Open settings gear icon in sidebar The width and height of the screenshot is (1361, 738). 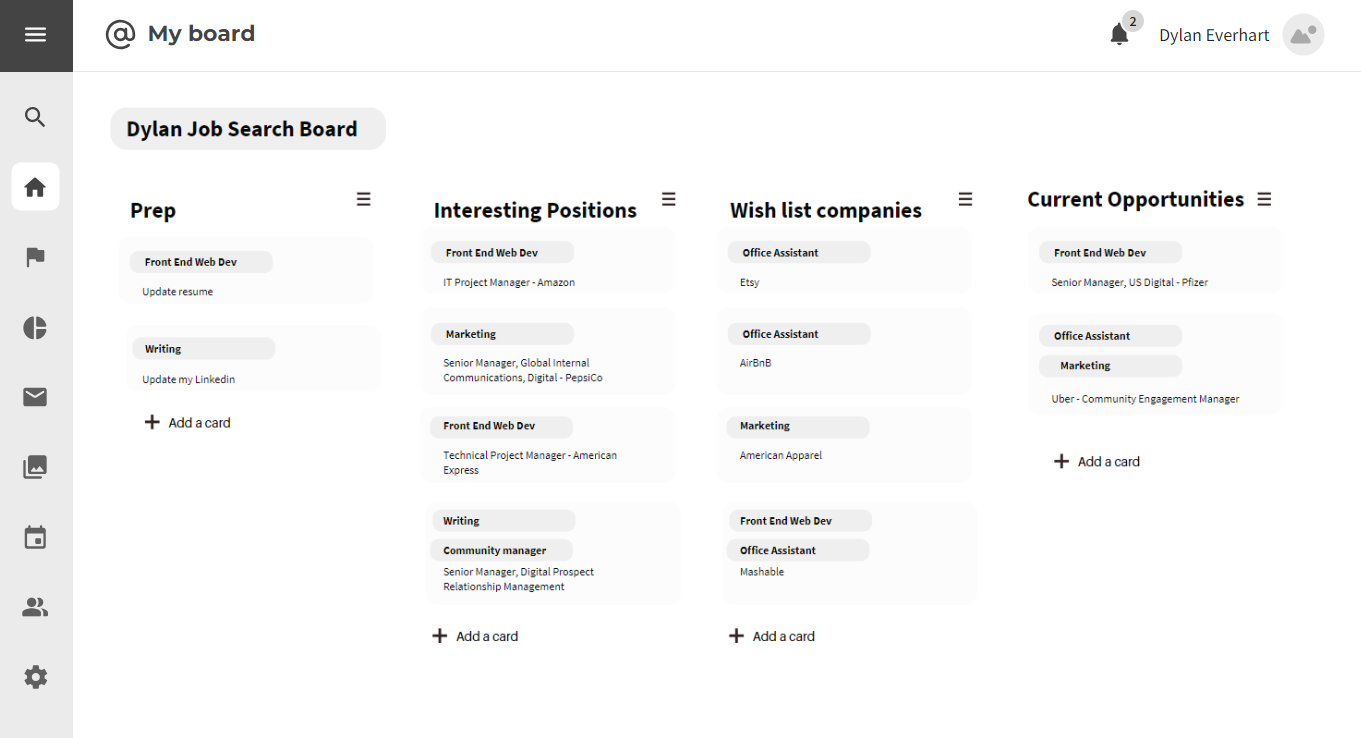pyautogui.click(x=35, y=677)
